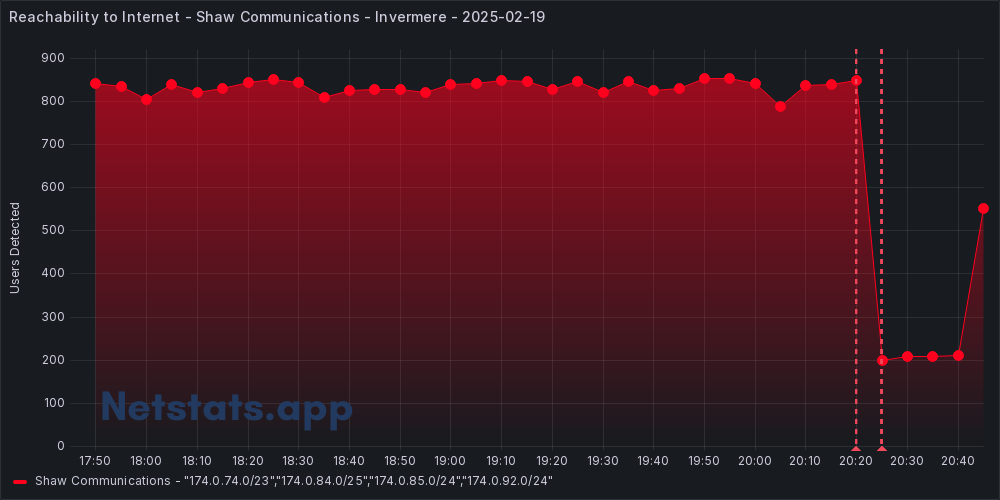The width and height of the screenshot is (1000, 500).
Task: Select the data point at 20:40
Action: pyautogui.click(x=958, y=355)
